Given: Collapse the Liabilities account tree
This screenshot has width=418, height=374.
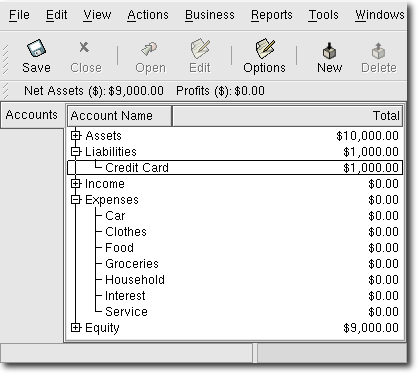Looking at the screenshot, I should (76, 152).
